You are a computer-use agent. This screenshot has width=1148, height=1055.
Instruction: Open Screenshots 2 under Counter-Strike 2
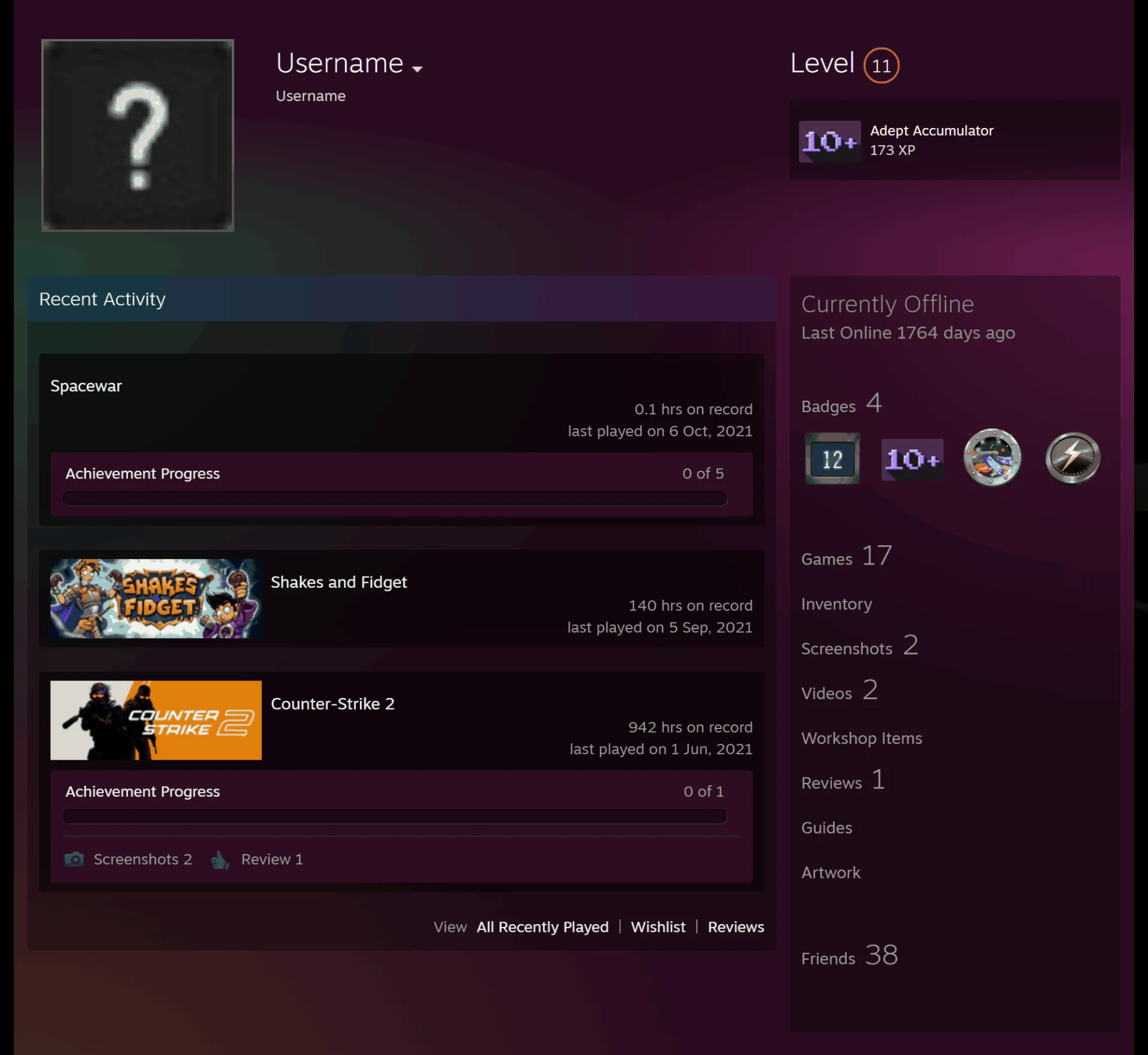tap(142, 859)
